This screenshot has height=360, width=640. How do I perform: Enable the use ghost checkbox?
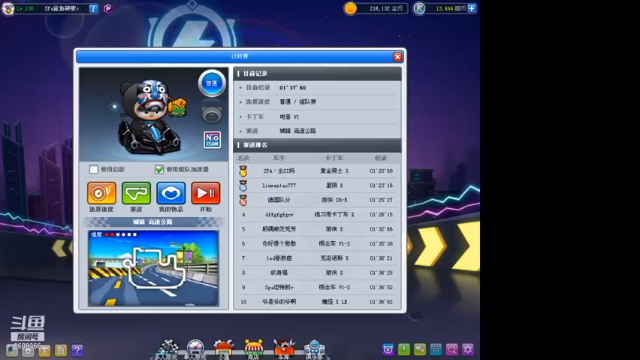93,169
